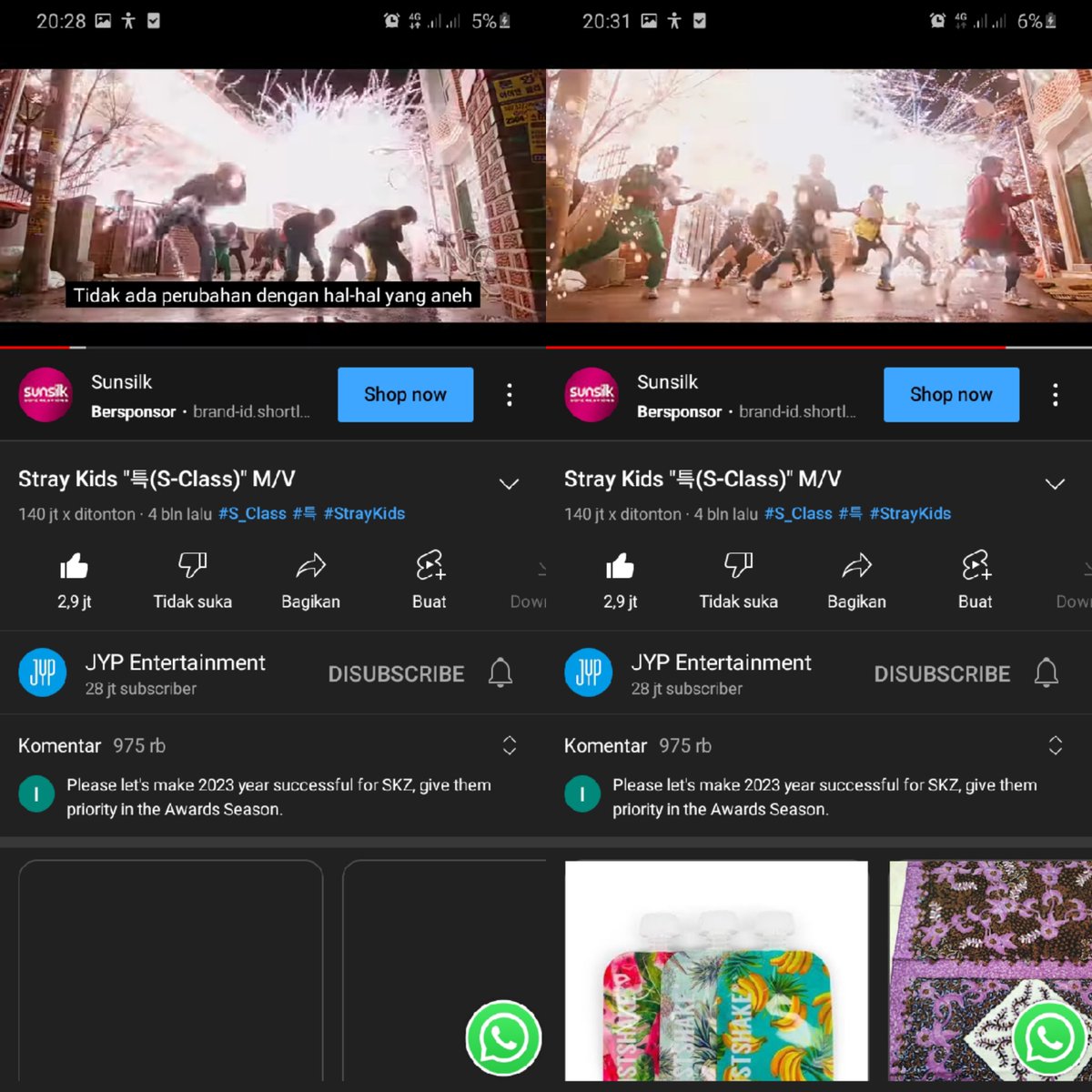Expand video description chevron, left screenshot
Viewport: 1092px width, 1092px height.
(509, 484)
